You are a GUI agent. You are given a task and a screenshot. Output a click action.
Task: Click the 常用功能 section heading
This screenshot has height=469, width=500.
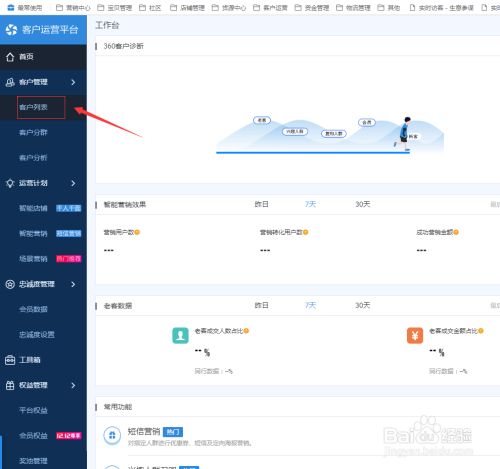(x=118, y=407)
